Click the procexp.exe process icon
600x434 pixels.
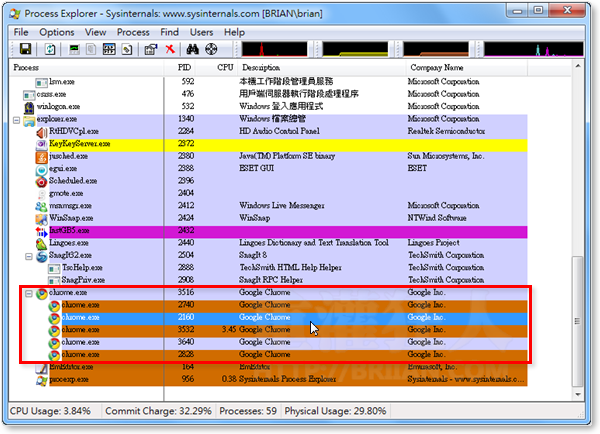pos(41,380)
